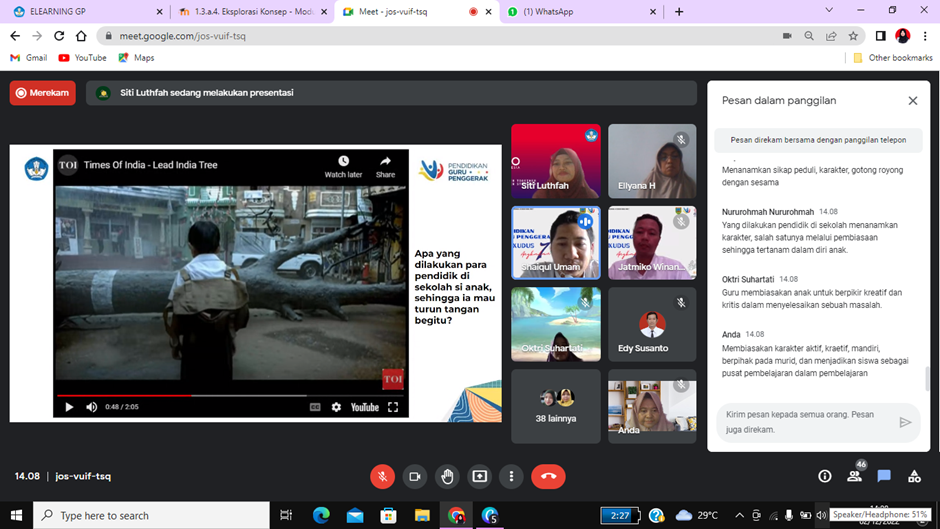This screenshot has height=529, width=940.
Task: Show the participants list with 46 badge
Action: tap(854, 476)
